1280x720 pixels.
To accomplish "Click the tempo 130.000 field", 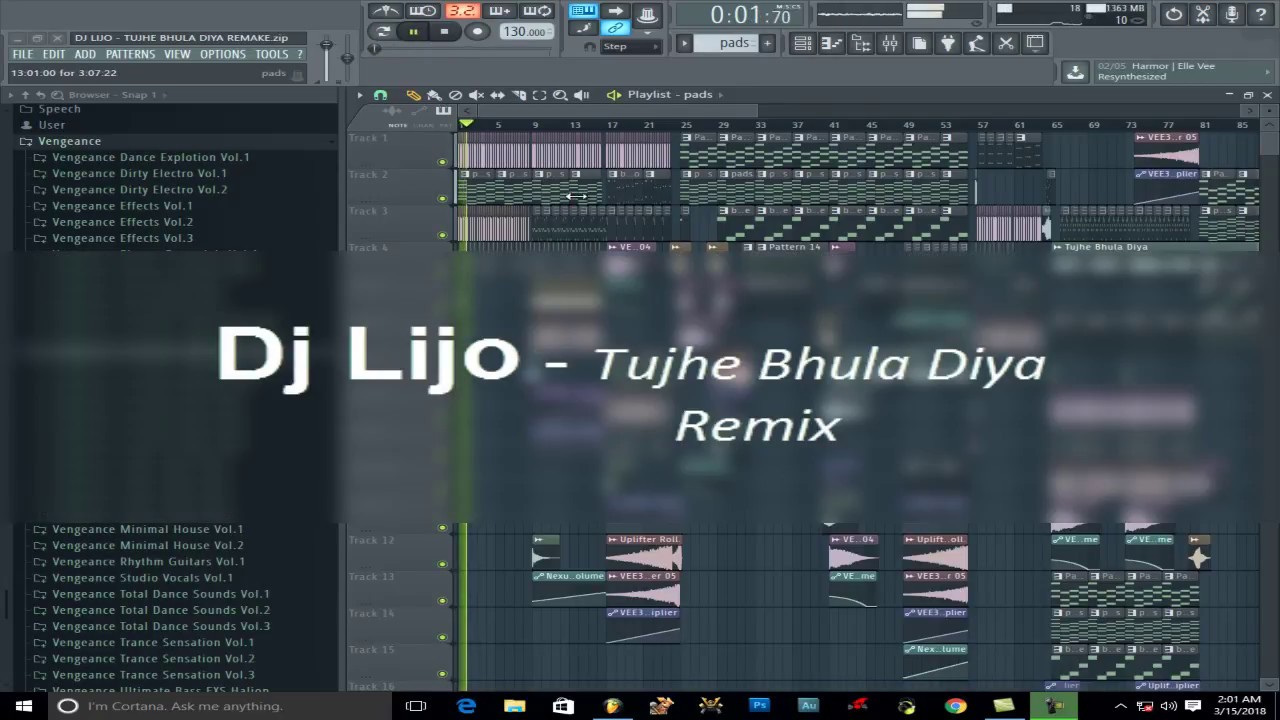I will pos(527,32).
